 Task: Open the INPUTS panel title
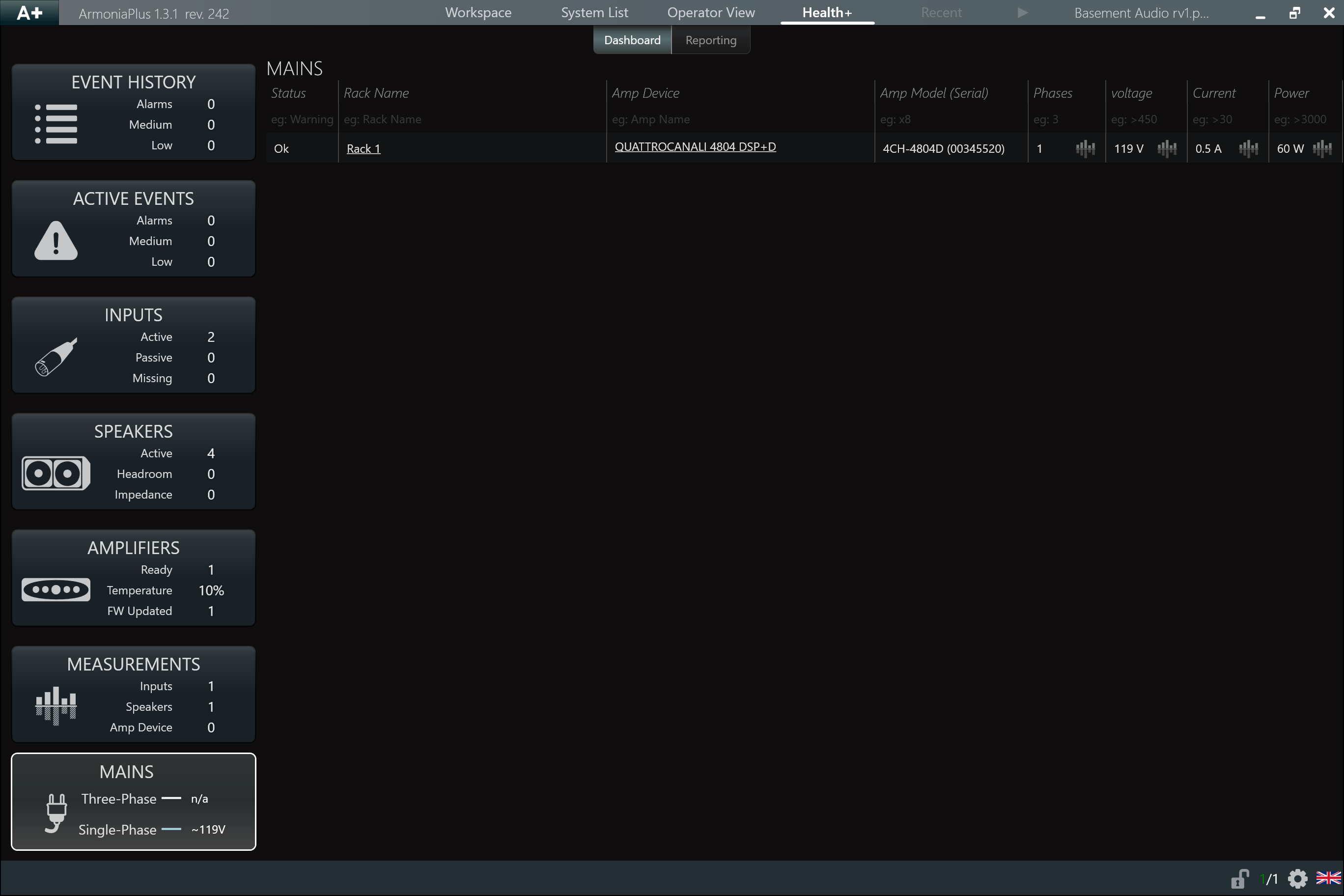pos(133,315)
